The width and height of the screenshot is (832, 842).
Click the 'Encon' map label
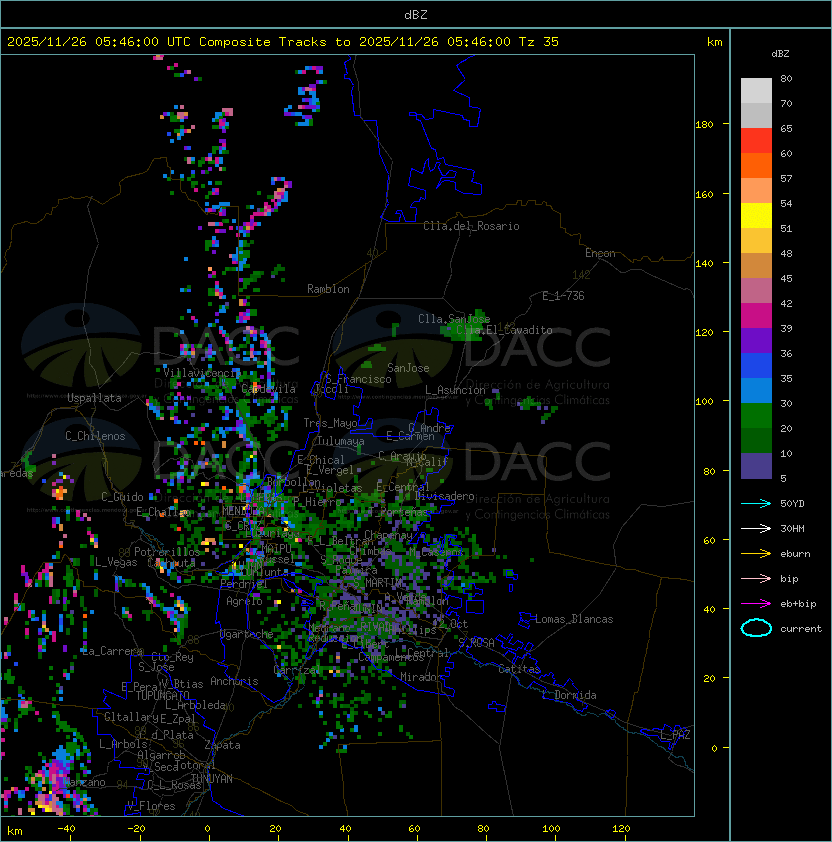[600, 253]
